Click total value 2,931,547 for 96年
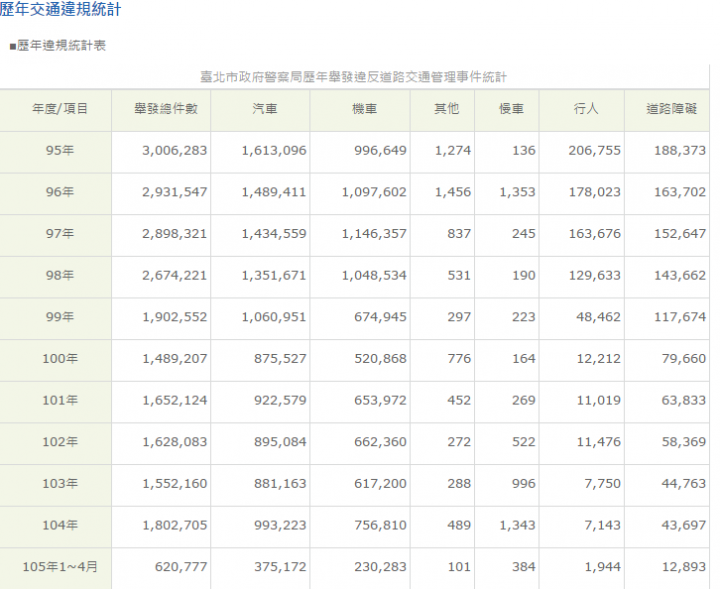720x589 pixels. pyautogui.click(x=174, y=192)
